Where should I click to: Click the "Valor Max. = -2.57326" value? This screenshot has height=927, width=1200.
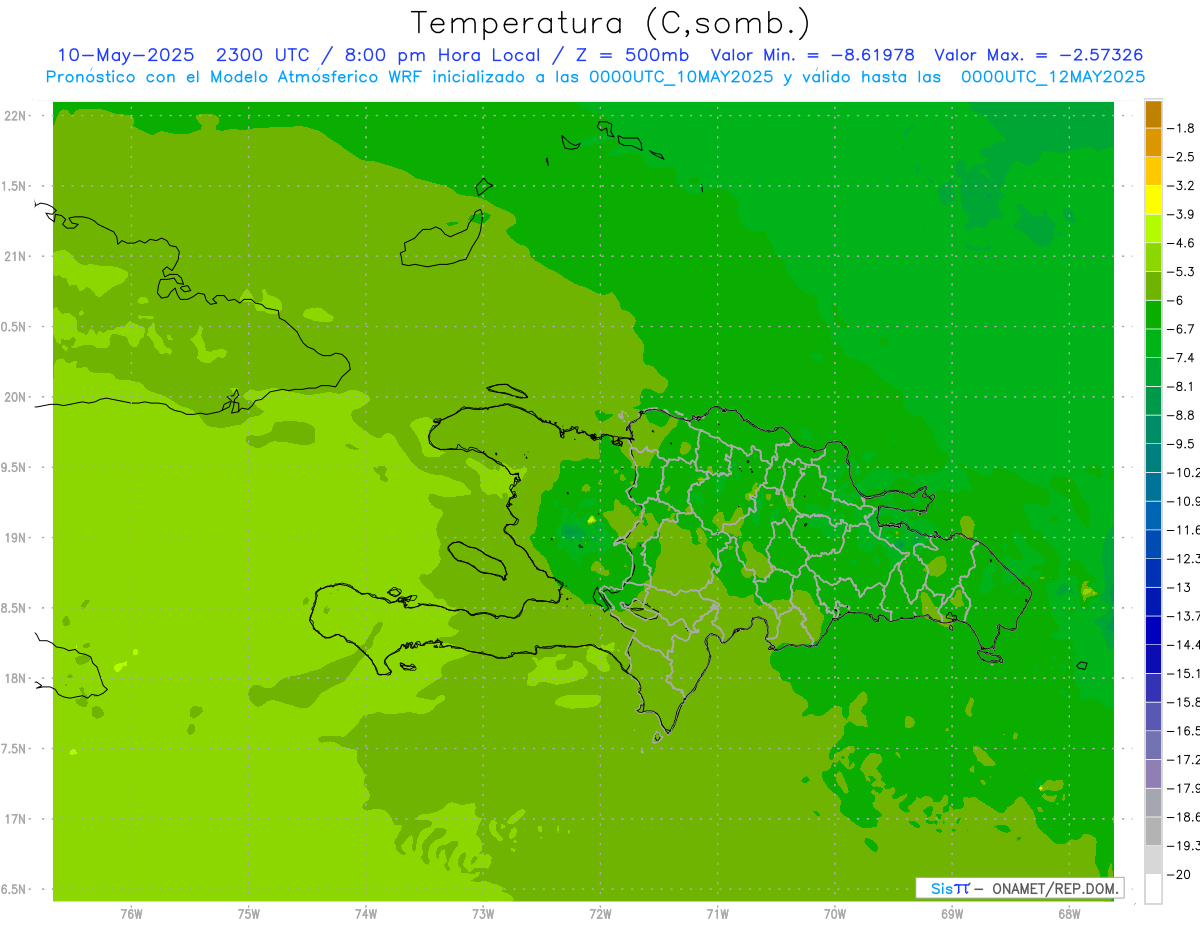1038,55
